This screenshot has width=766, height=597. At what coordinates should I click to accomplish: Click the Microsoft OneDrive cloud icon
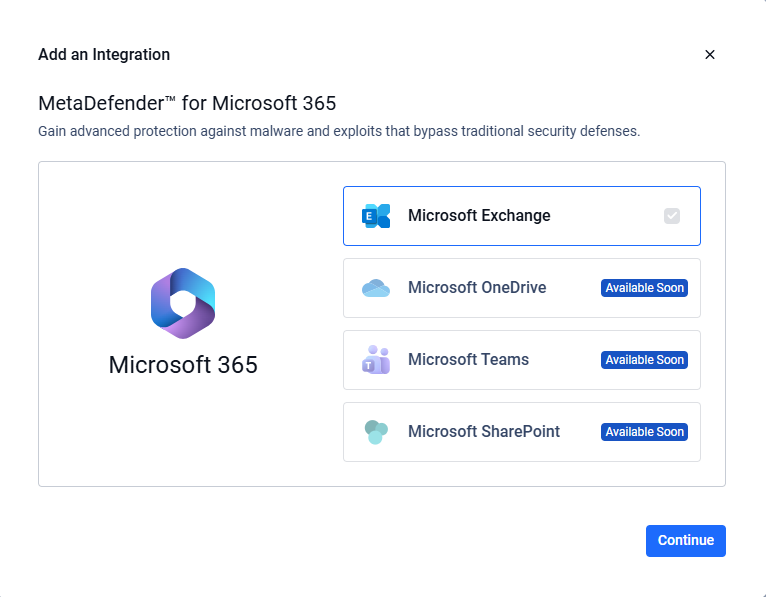(x=376, y=288)
